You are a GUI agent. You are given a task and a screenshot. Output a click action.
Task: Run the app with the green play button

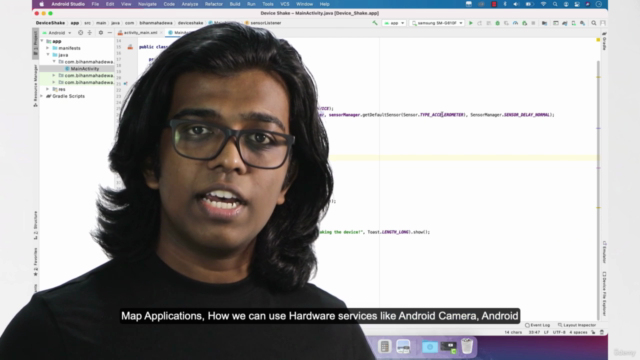(x=471, y=23)
